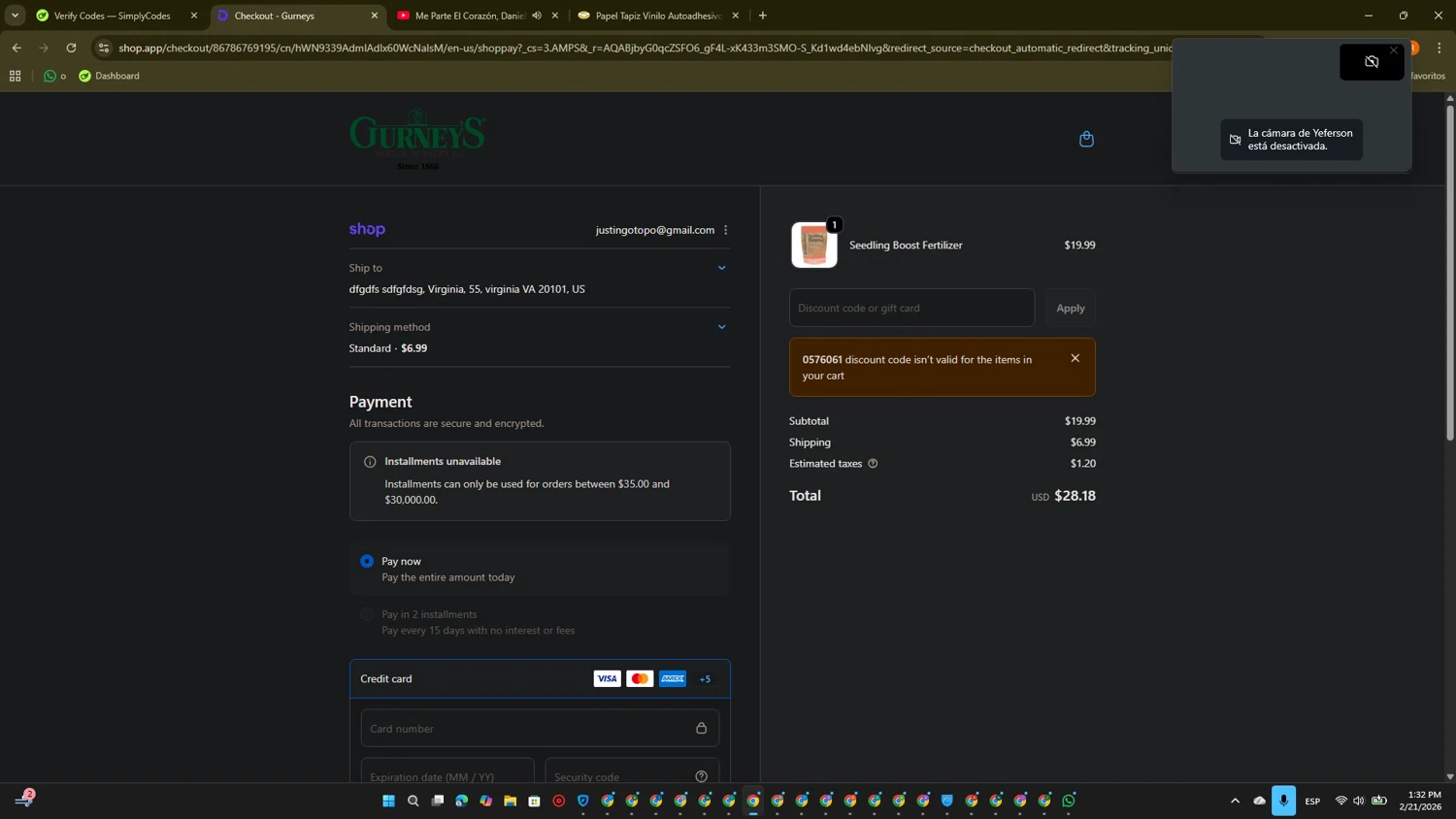1456x819 pixels.
Task: Click the Seedling Boost Fertilizer thumbnail
Action: [x=814, y=245]
